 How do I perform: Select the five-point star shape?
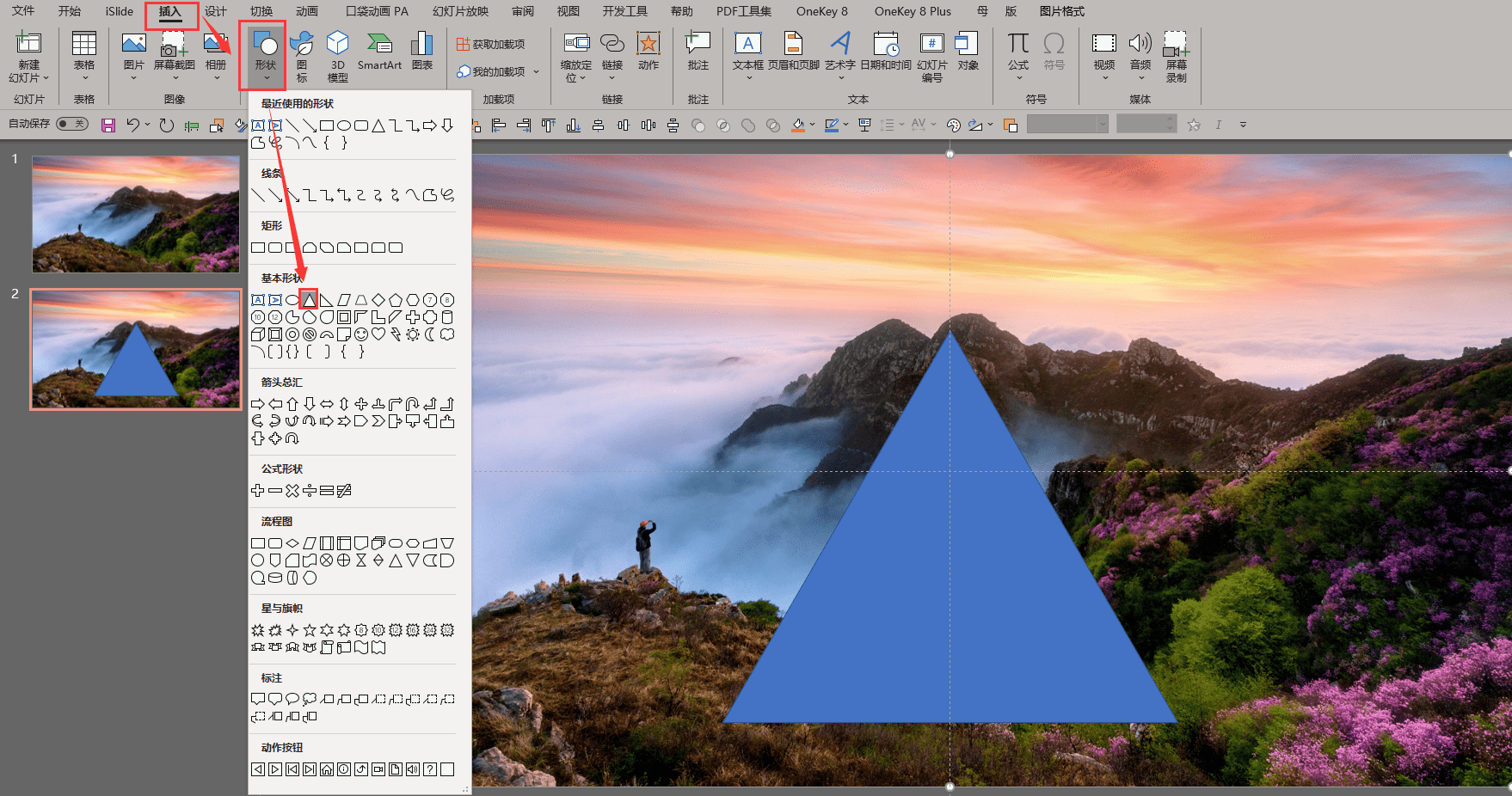pos(310,630)
